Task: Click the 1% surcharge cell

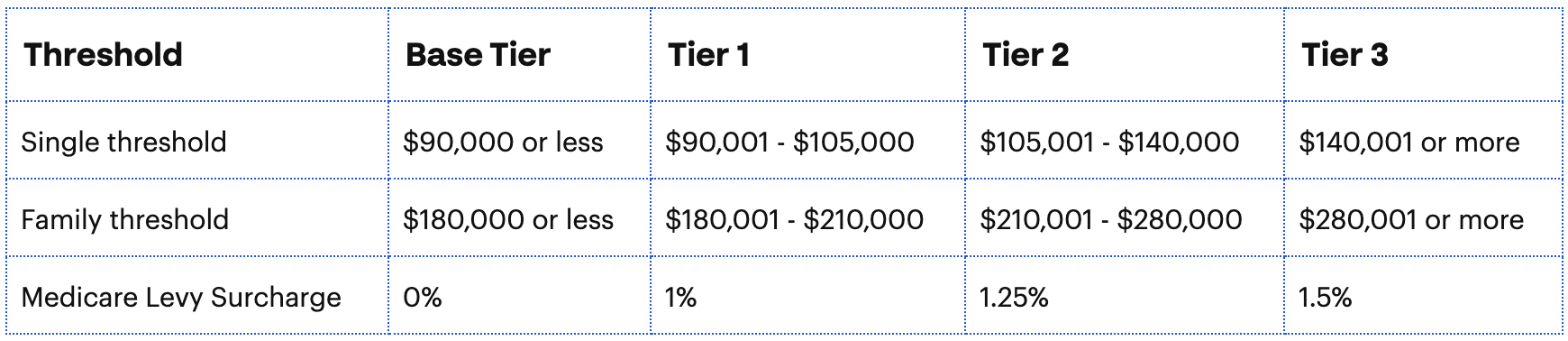Action: tap(808, 296)
